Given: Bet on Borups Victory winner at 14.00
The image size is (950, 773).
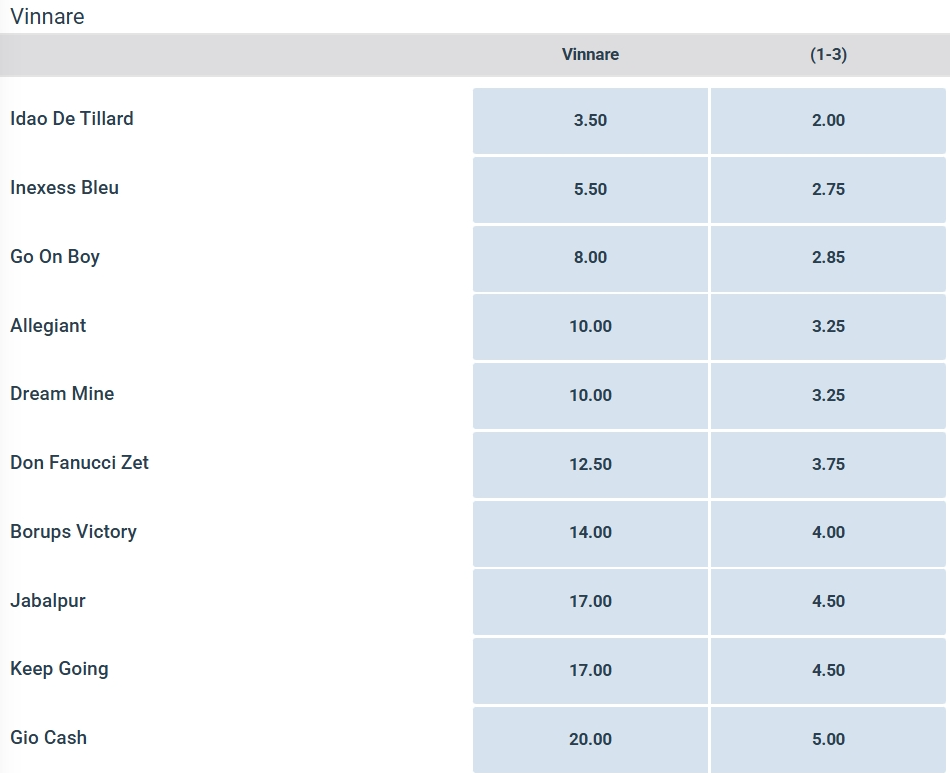Looking at the screenshot, I should tap(590, 533).
